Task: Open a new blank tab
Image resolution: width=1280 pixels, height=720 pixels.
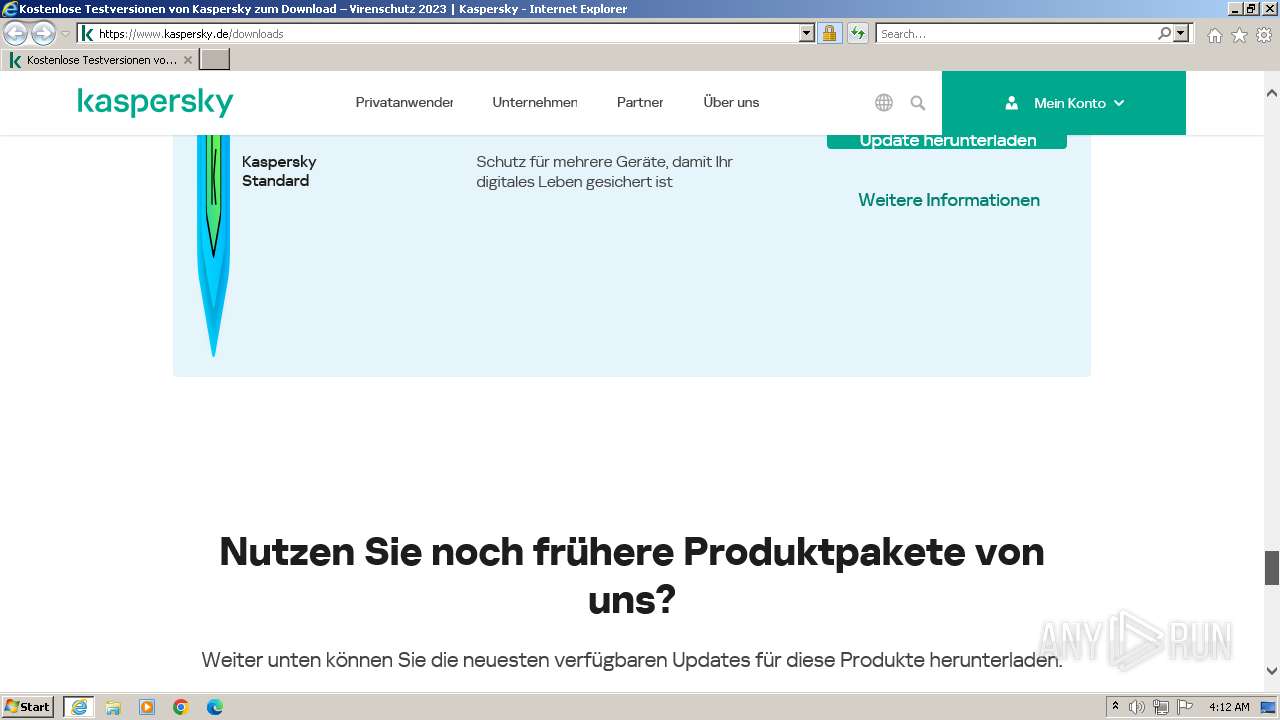Action: coord(215,60)
